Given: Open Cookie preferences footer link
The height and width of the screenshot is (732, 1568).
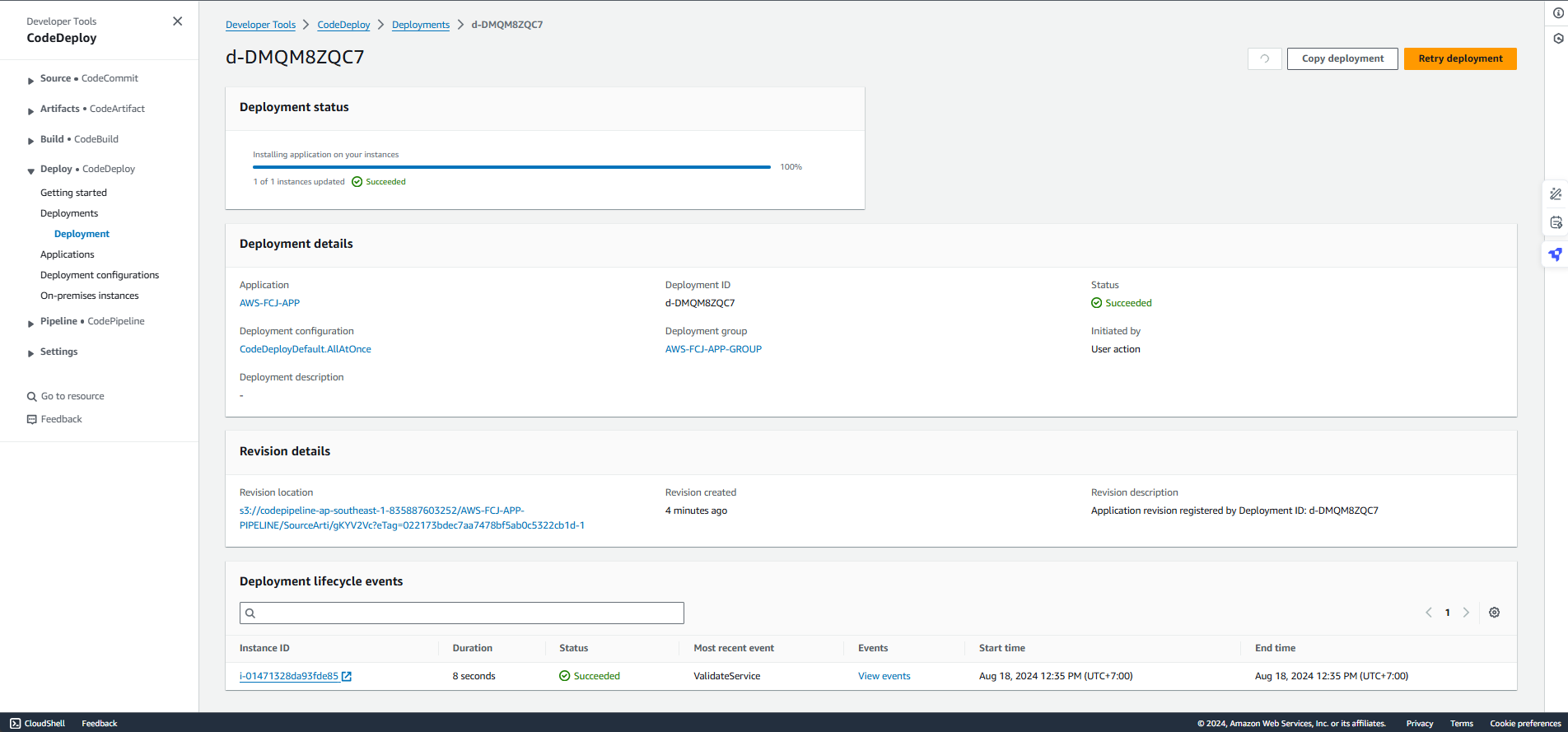Looking at the screenshot, I should pyautogui.click(x=1525, y=724).
